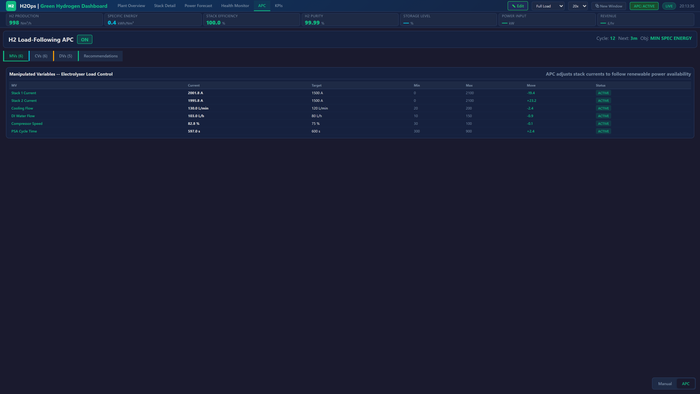Click the DI Water Flow variable name
Screen dimensions: 700x394
(23, 116)
